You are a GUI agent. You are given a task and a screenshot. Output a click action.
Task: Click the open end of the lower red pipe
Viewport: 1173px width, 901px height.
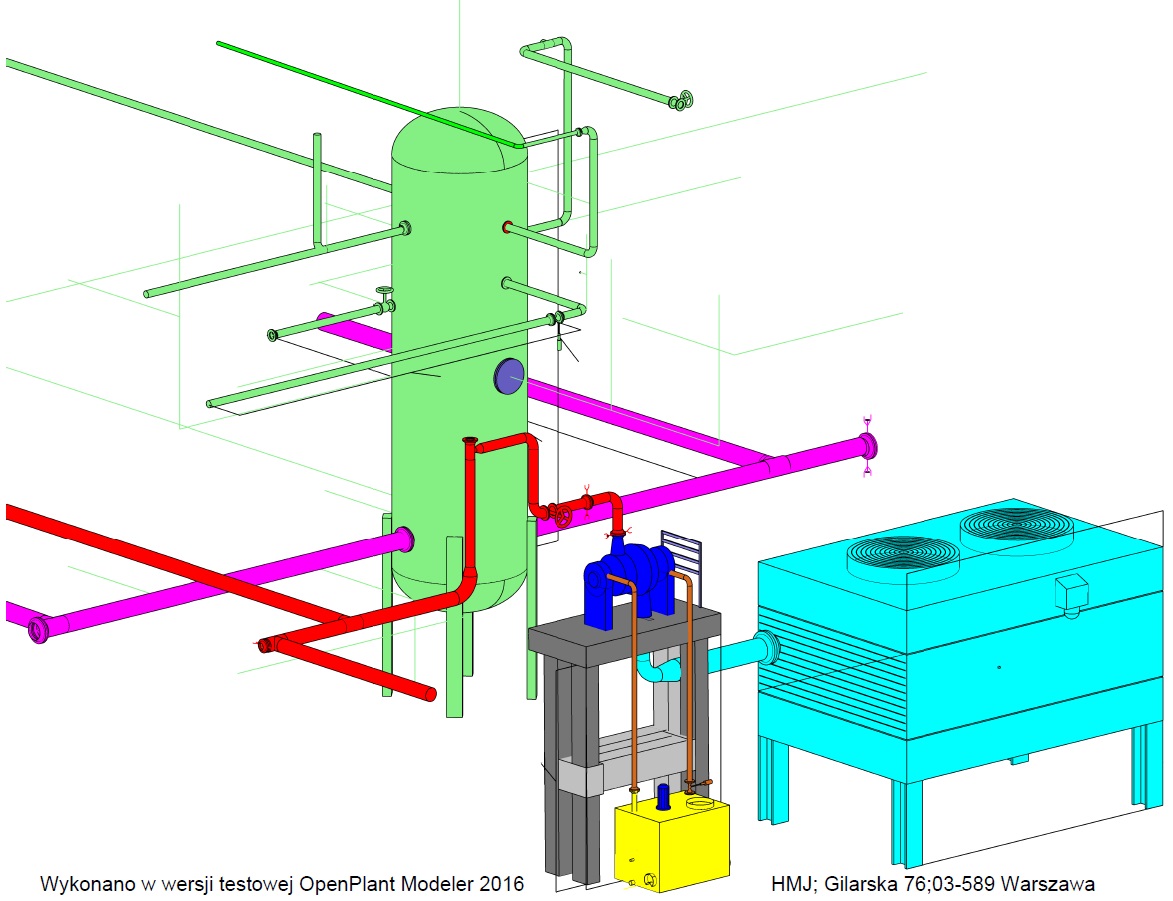click(428, 695)
